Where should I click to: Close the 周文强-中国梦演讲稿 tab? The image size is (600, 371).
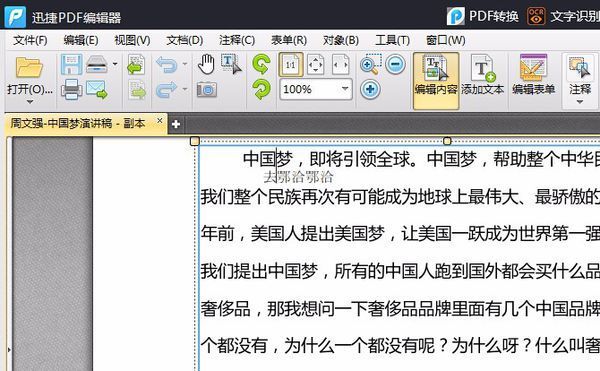pyautogui.click(x=160, y=120)
